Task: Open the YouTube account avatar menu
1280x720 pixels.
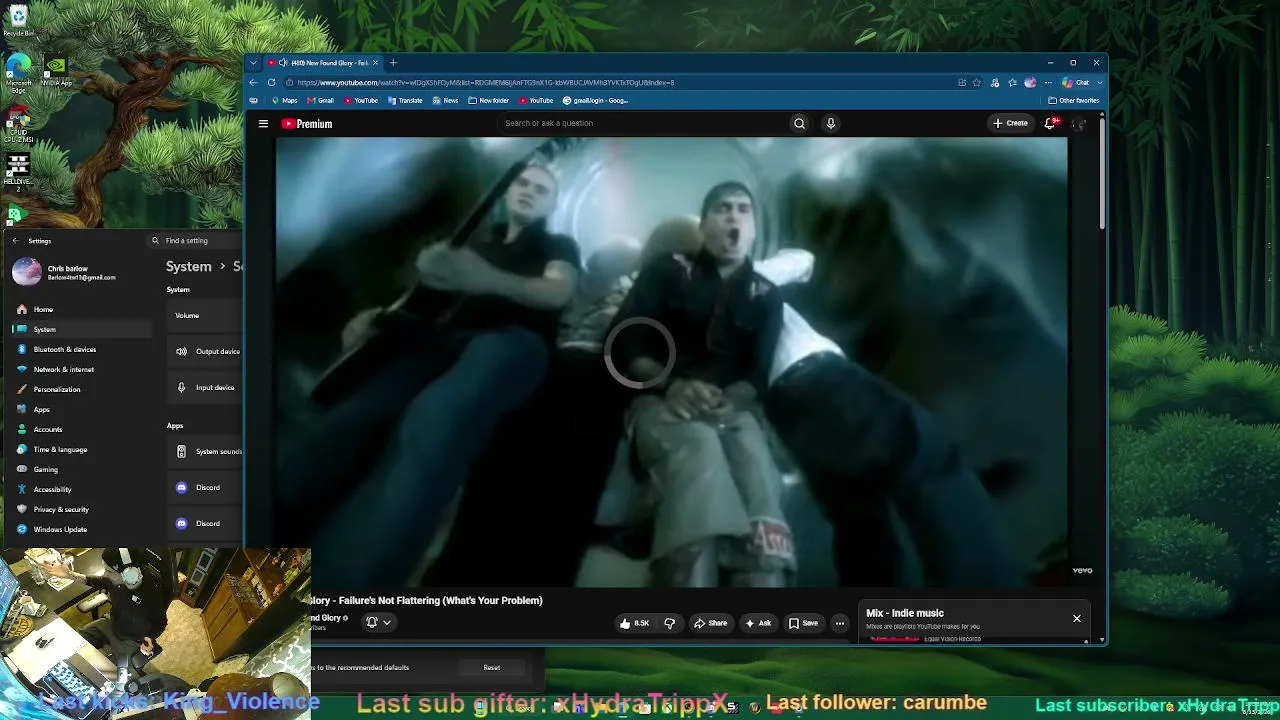Action: tap(1078, 123)
